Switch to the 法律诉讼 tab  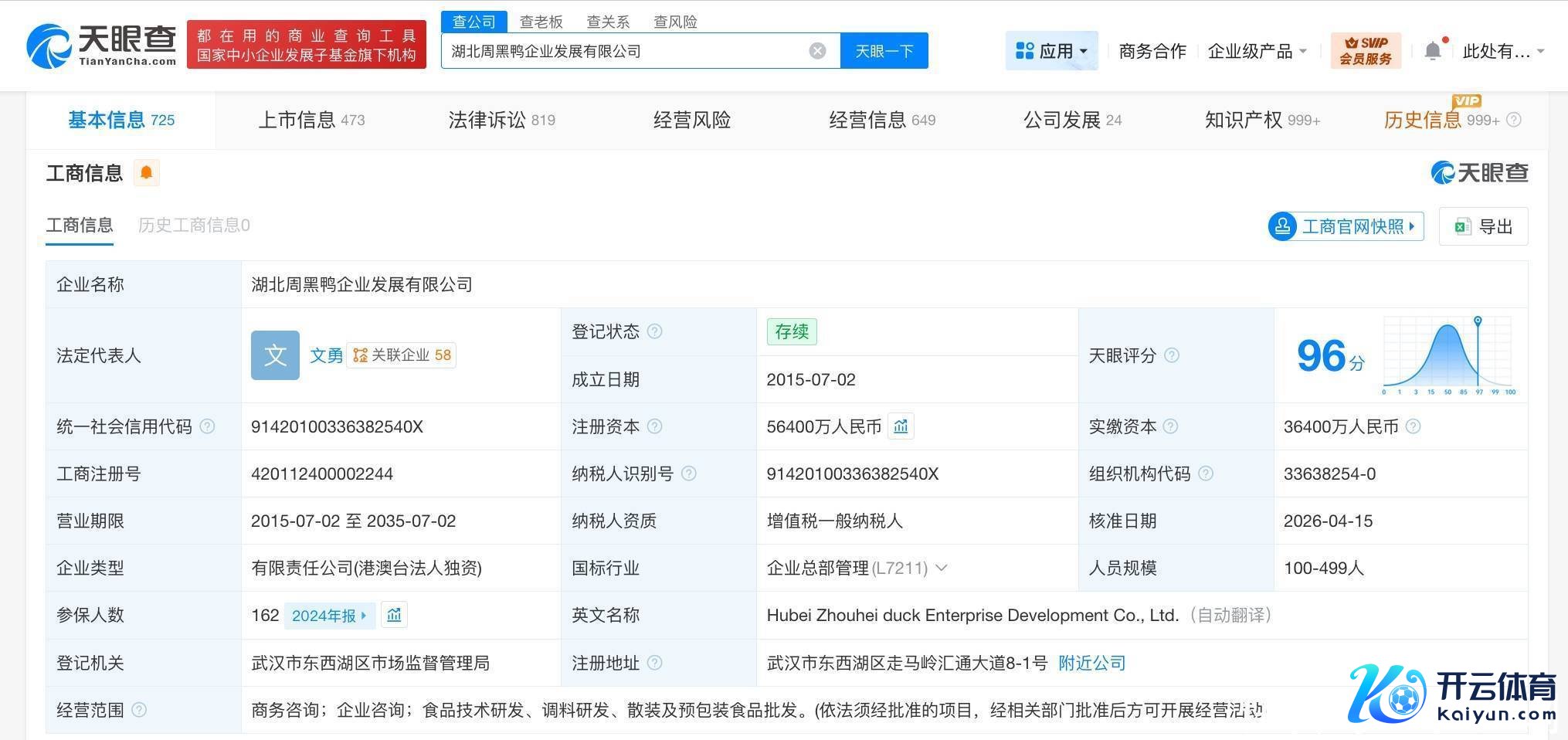(x=501, y=120)
